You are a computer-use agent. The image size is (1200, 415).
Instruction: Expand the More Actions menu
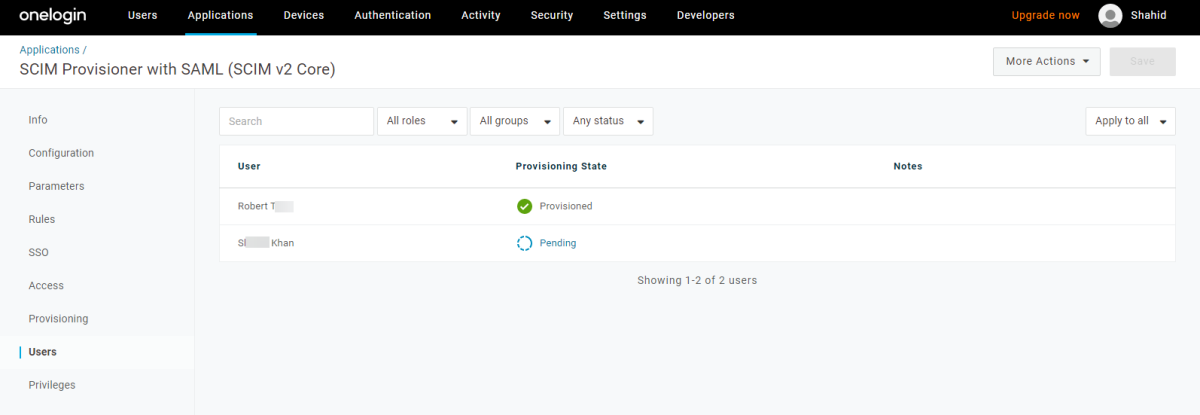(x=1046, y=61)
